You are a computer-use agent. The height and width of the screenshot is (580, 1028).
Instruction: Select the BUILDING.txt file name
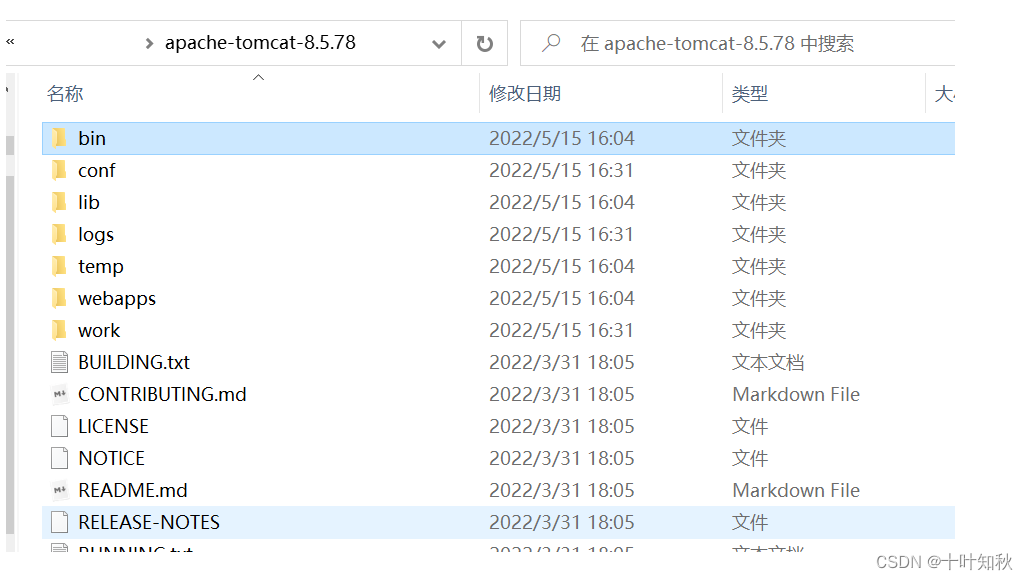click(x=134, y=362)
